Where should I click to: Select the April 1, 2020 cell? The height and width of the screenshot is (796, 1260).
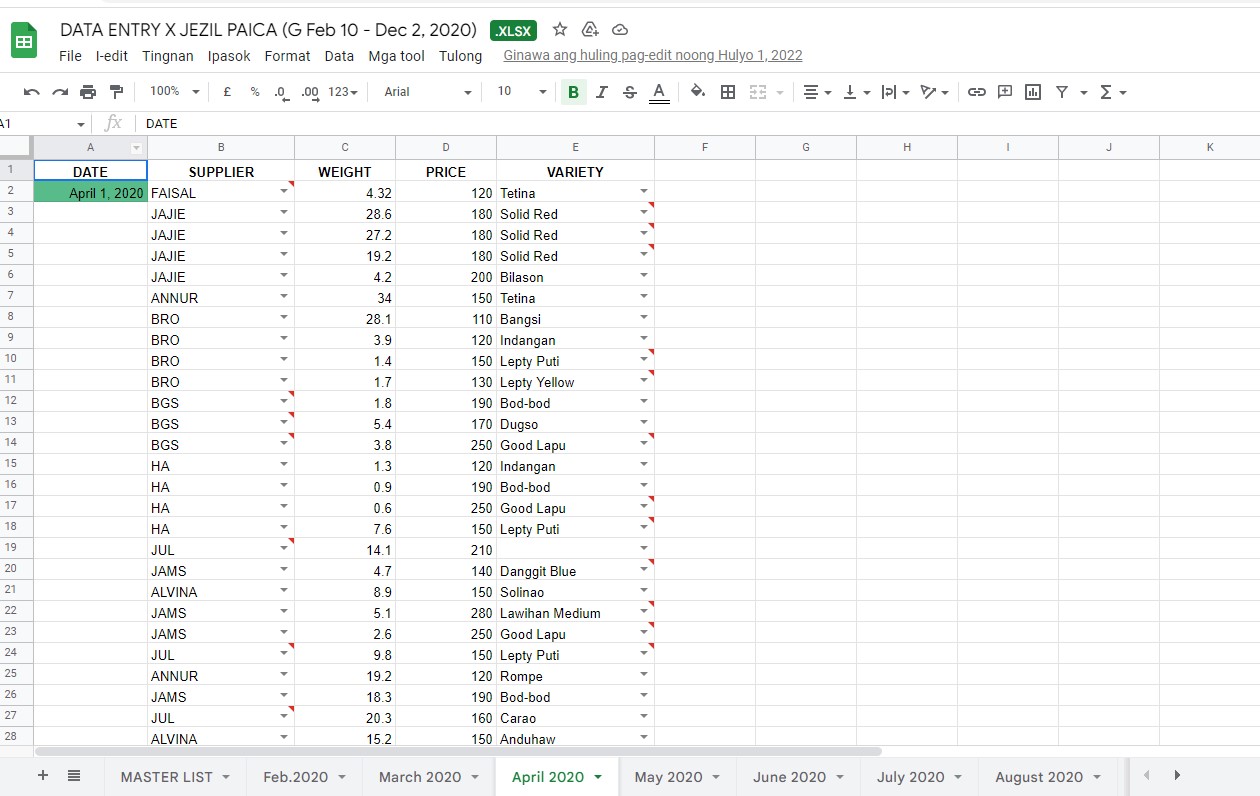[x=90, y=192]
